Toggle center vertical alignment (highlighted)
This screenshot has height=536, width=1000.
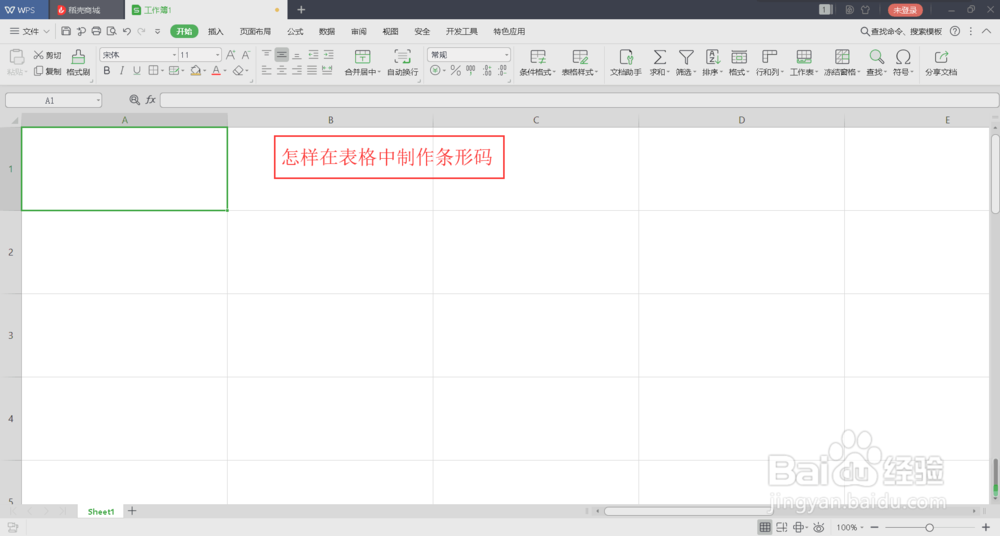point(281,55)
